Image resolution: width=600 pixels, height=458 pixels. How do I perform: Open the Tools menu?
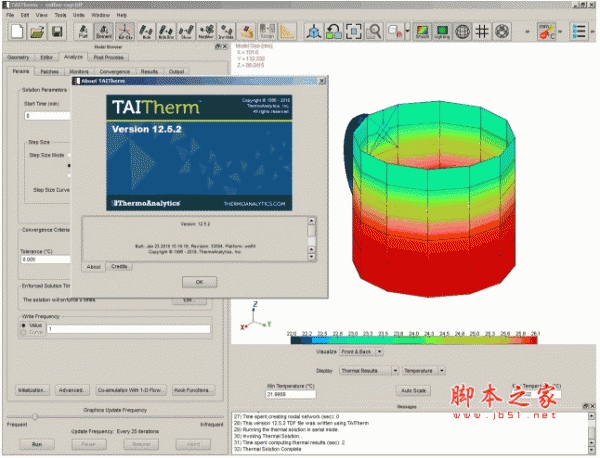pos(59,15)
